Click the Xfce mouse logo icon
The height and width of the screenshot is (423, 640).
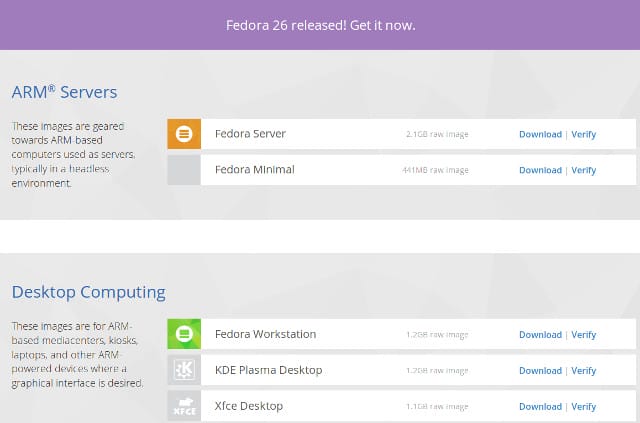click(x=184, y=406)
